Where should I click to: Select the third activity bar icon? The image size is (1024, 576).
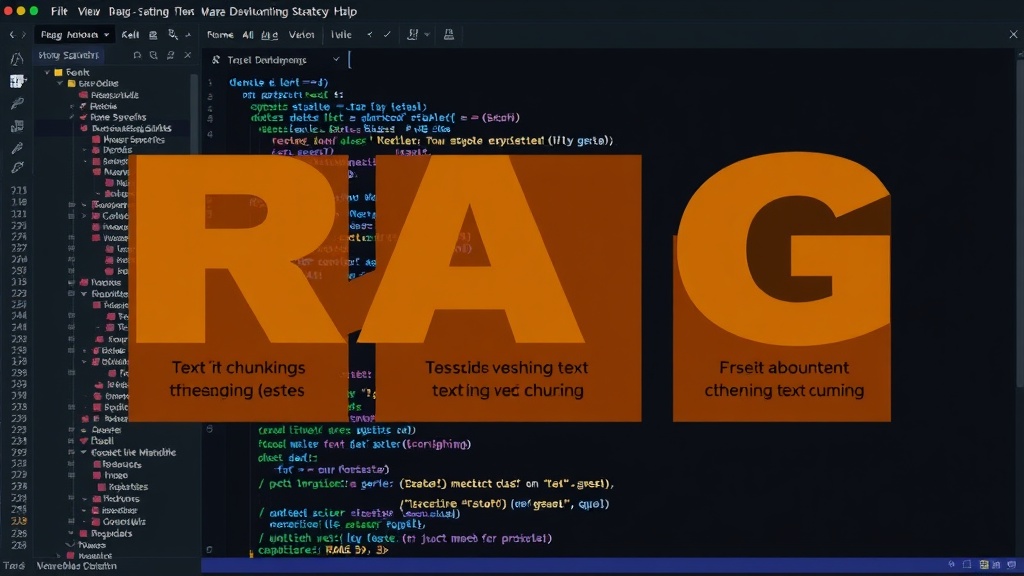(x=17, y=103)
